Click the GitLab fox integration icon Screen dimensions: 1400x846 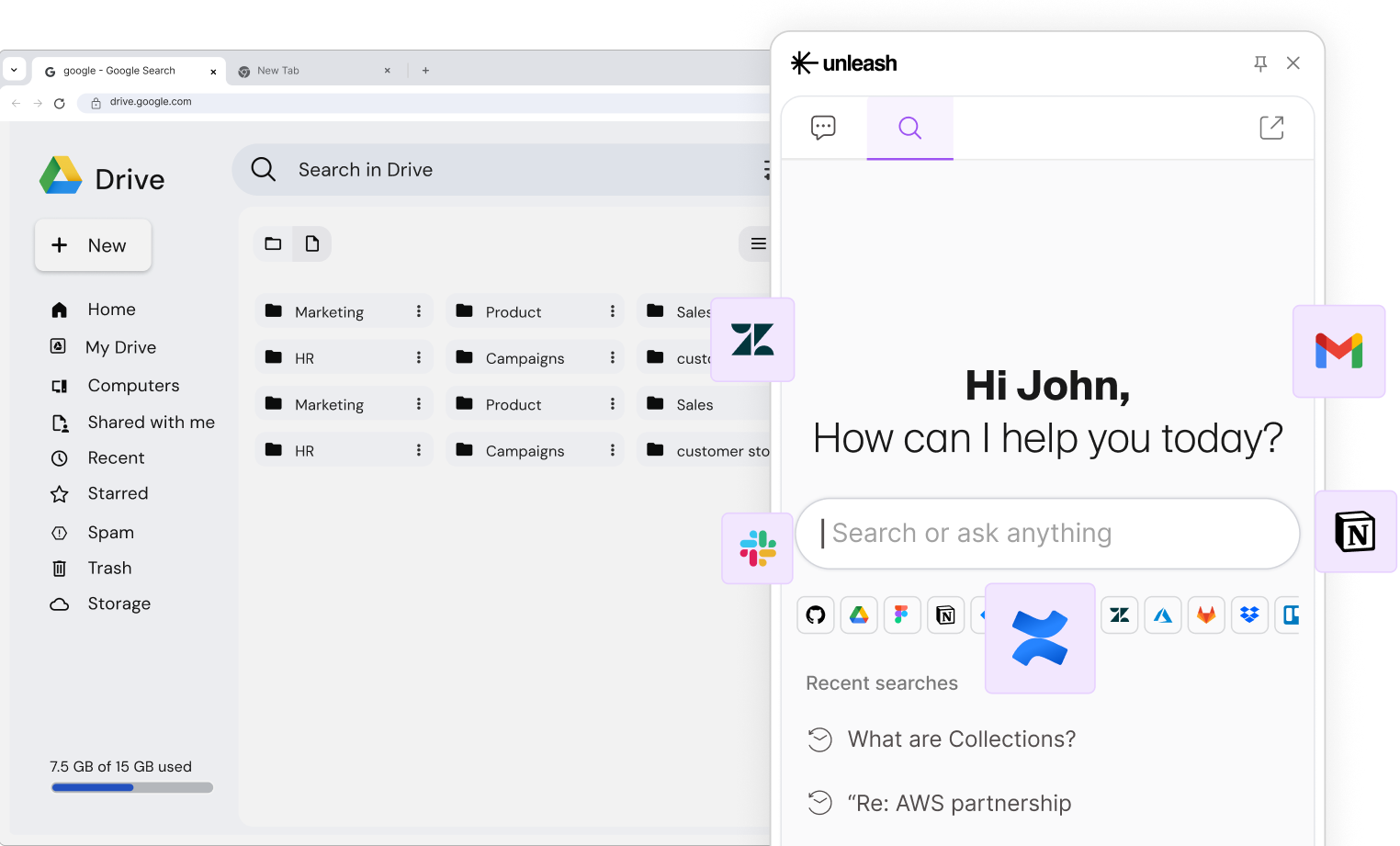(x=1206, y=615)
